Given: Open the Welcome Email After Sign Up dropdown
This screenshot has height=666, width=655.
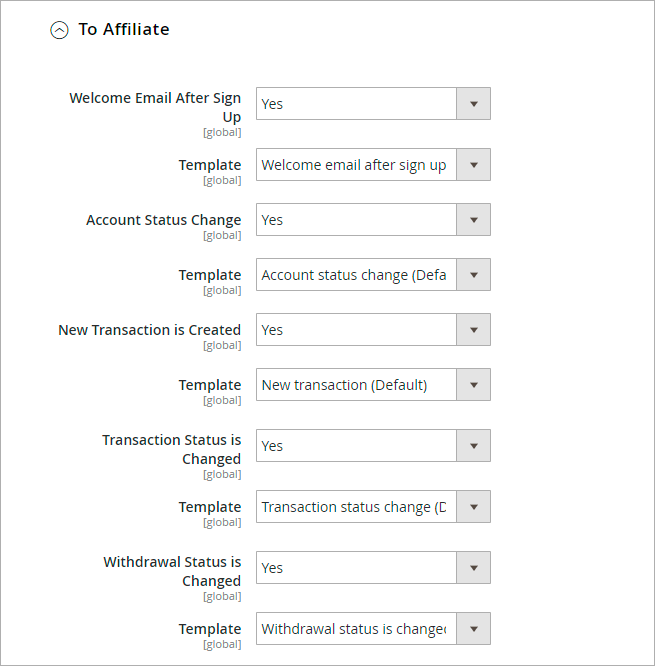Looking at the screenshot, I should [x=372, y=104].
